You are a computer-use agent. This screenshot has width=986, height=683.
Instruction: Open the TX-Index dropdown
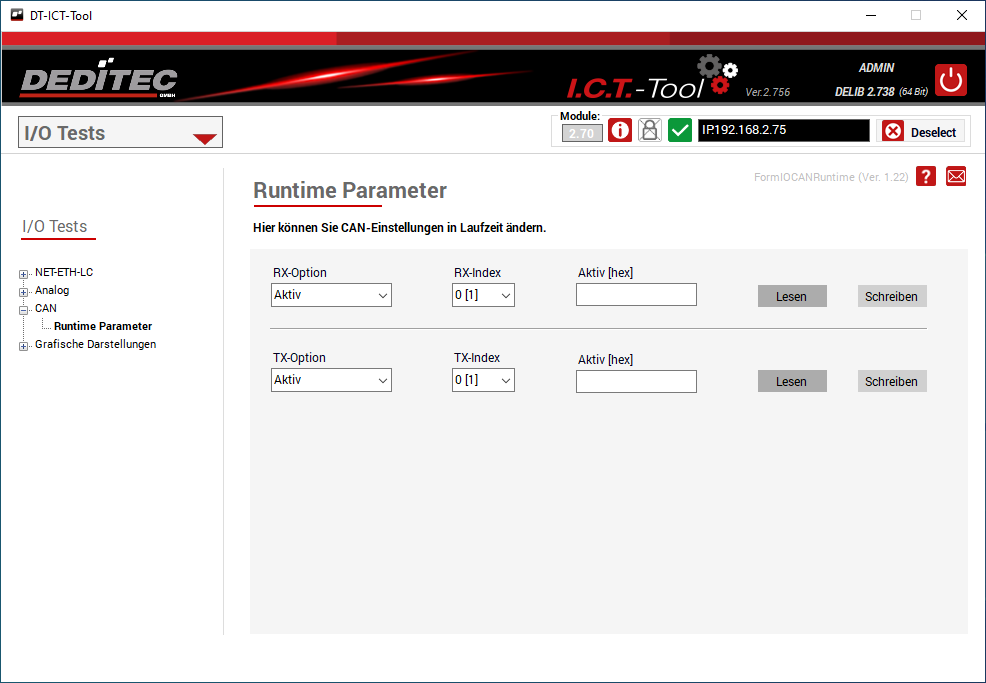(x=483, y=380)
